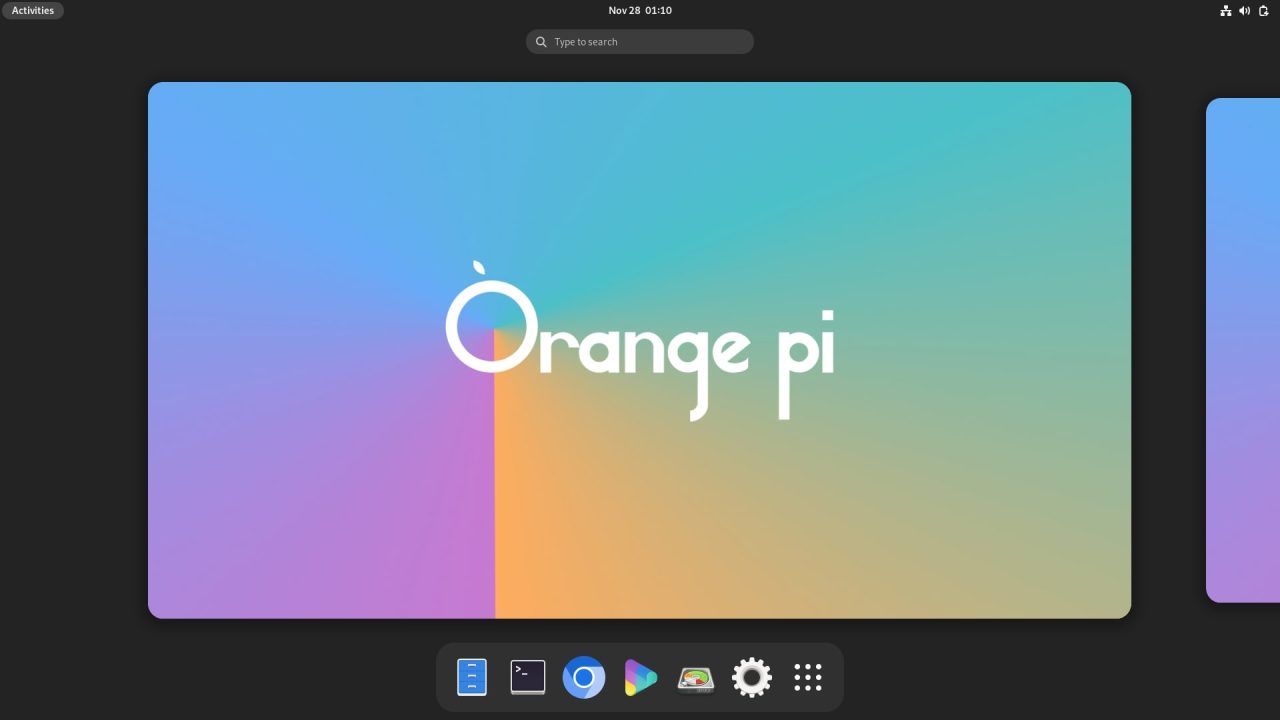Open the volume indicator in the tray
The image size is (1280, 720).
coord(1244,10)
